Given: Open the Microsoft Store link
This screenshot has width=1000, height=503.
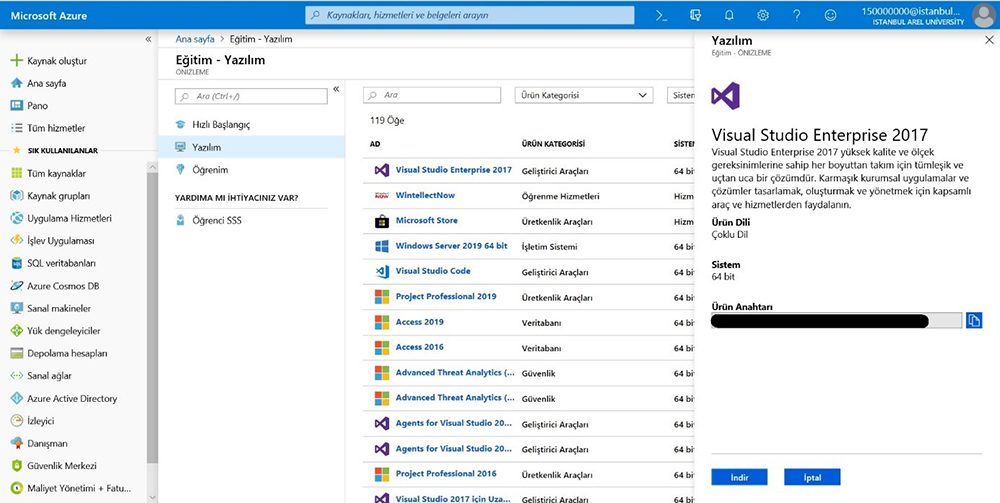Looking at the screenshot, I should (x=427, y=220).
